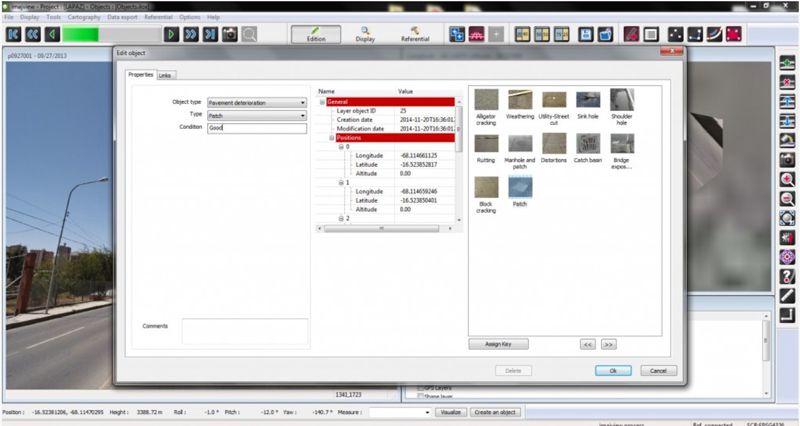800x426 pixels.
Task: Click the fast forward double-arrow button
Action: coord(191,35)
